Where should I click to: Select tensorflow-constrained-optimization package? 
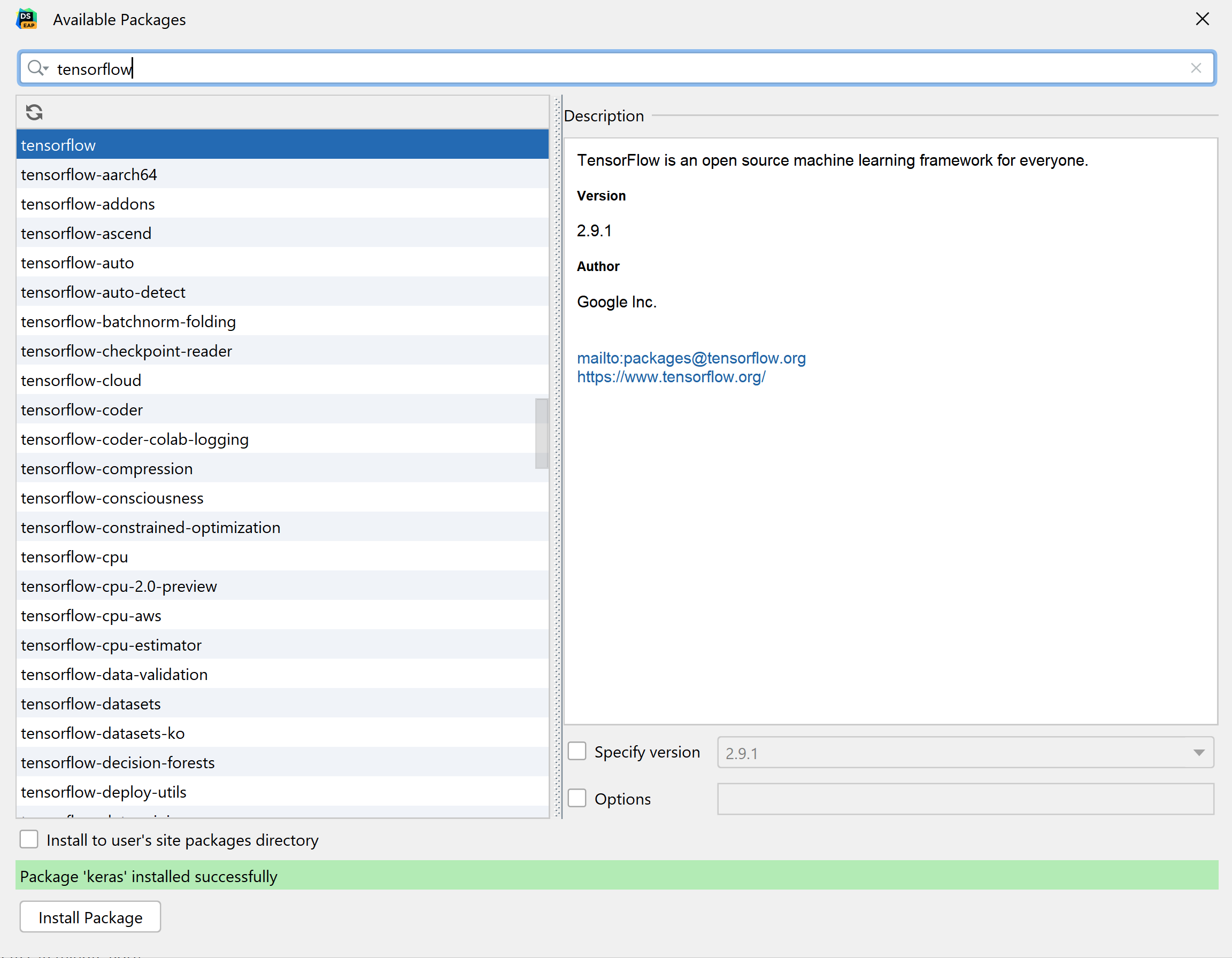coord(282,527)
